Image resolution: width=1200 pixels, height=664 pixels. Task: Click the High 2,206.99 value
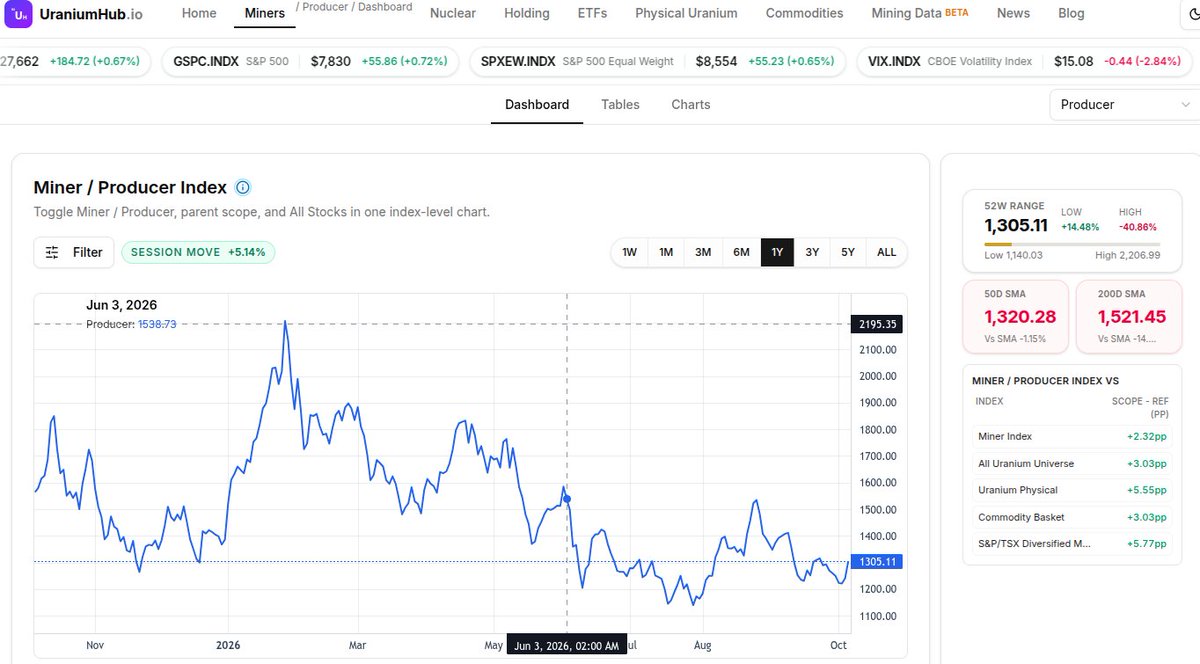(x=1129, y=255)
